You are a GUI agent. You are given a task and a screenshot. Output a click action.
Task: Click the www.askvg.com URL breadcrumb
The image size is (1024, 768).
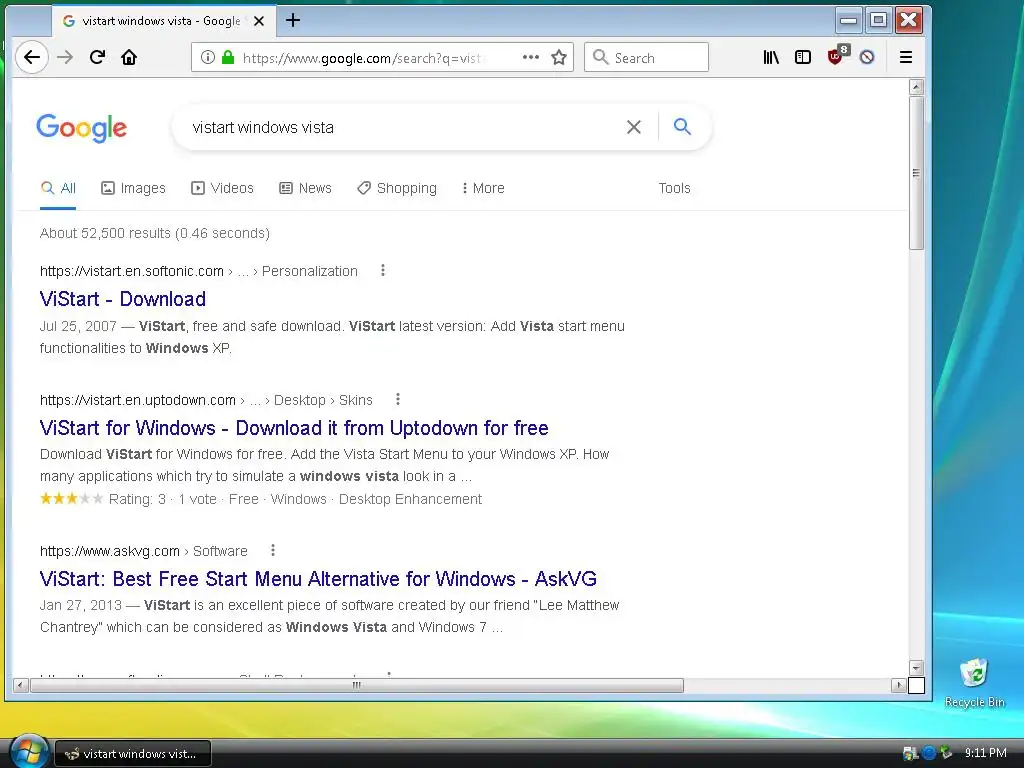point(110,551)
